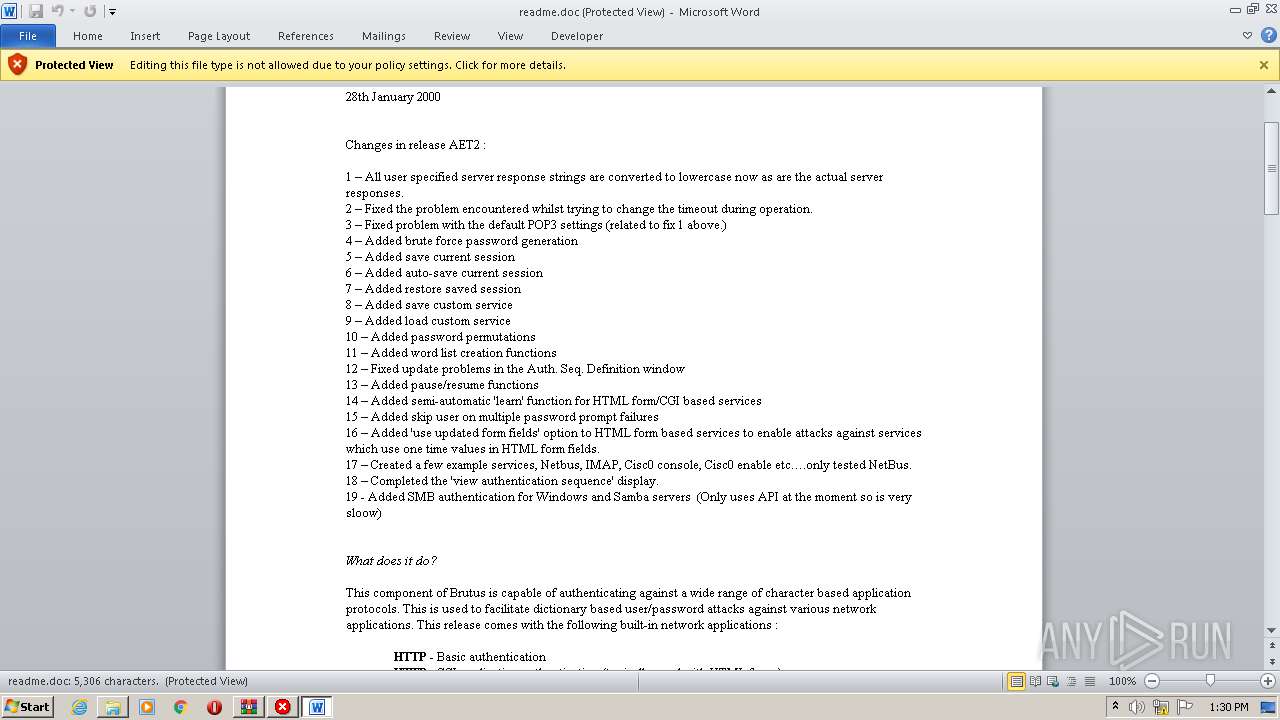Click line '9 – Added load custom service'
1280x720 pixels.
click(428, 321)
